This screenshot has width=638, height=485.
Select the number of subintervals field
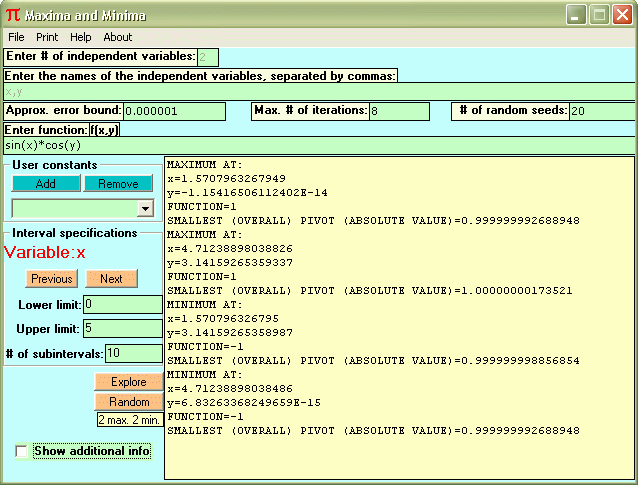tap(133, 353)
